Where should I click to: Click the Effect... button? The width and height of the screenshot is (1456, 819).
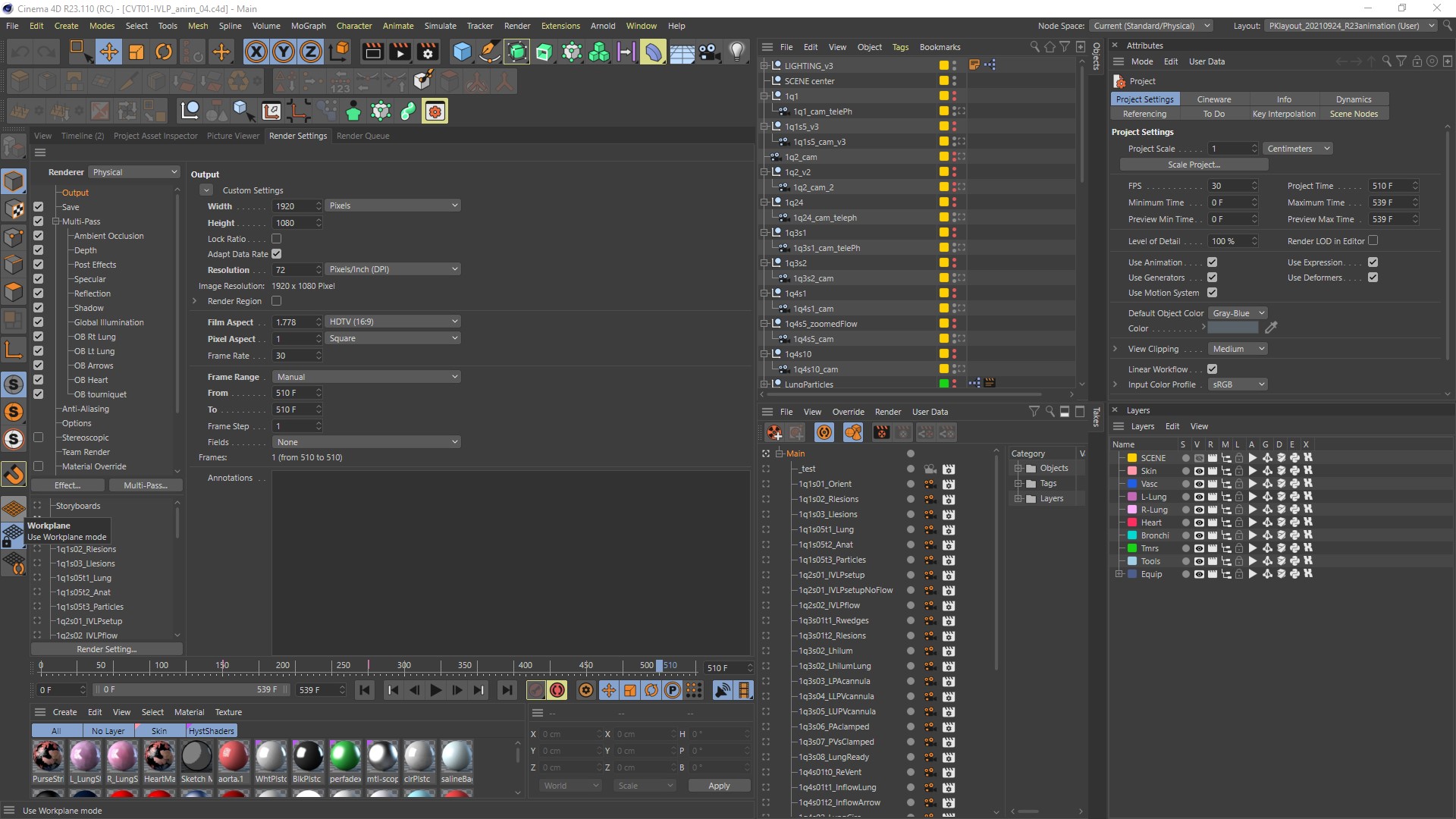(x=67, y=485)
